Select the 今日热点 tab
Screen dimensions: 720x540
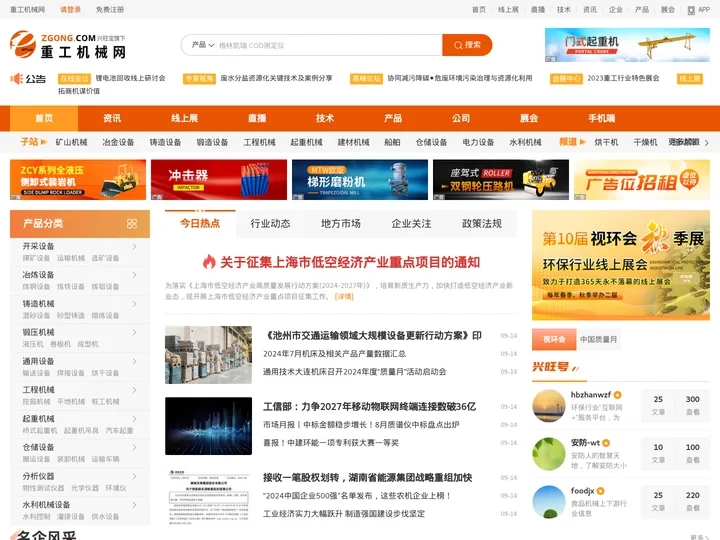coord(200,224)
